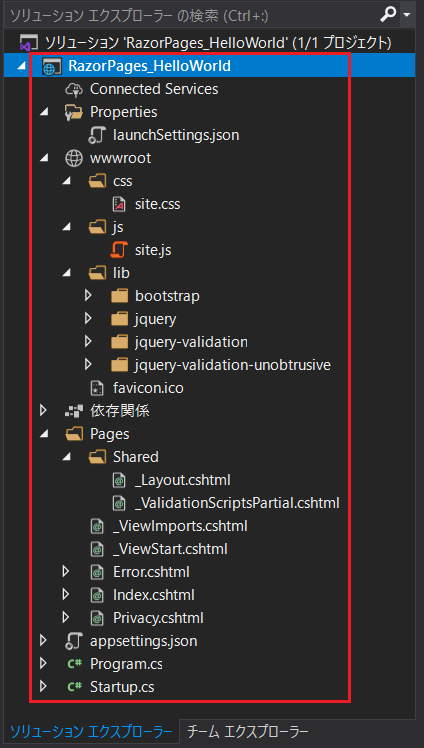
Task: Switch to ソリューション エクスプローラー tab
Action: click(x=91, y=731)
